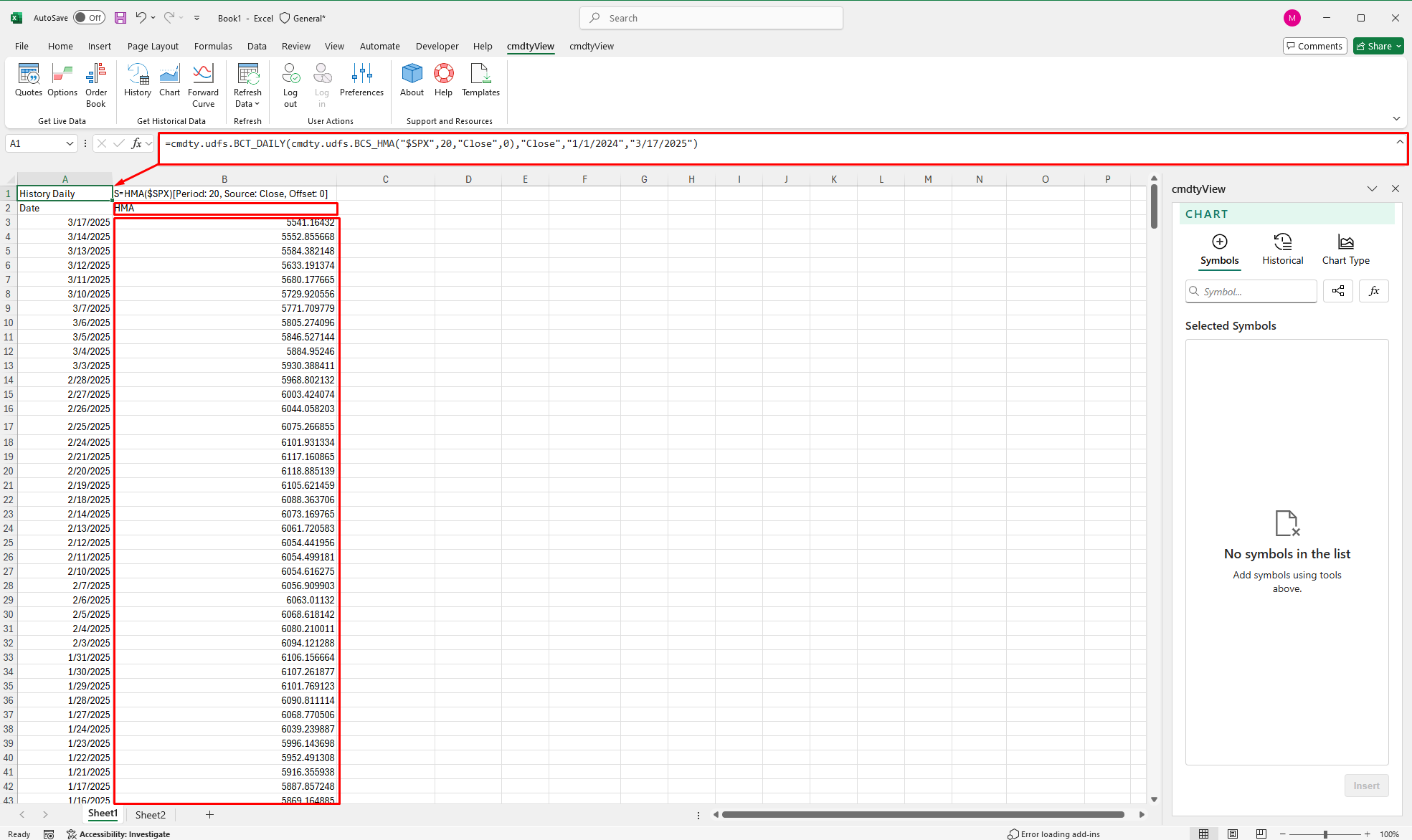This screenshot has height=840, width=1412.
Task: Click the 100% zoom level
Action: (1390, 834)
